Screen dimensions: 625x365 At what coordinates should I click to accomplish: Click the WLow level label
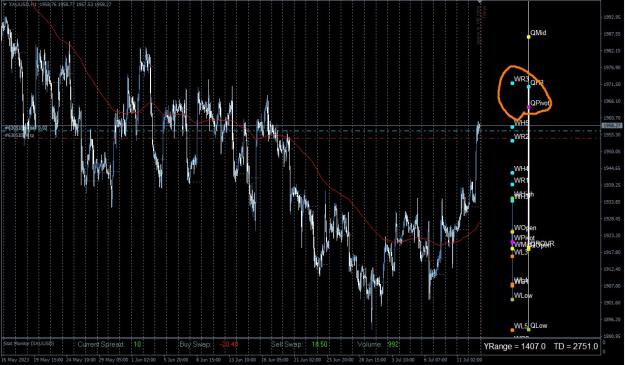(x=523, y=296)
